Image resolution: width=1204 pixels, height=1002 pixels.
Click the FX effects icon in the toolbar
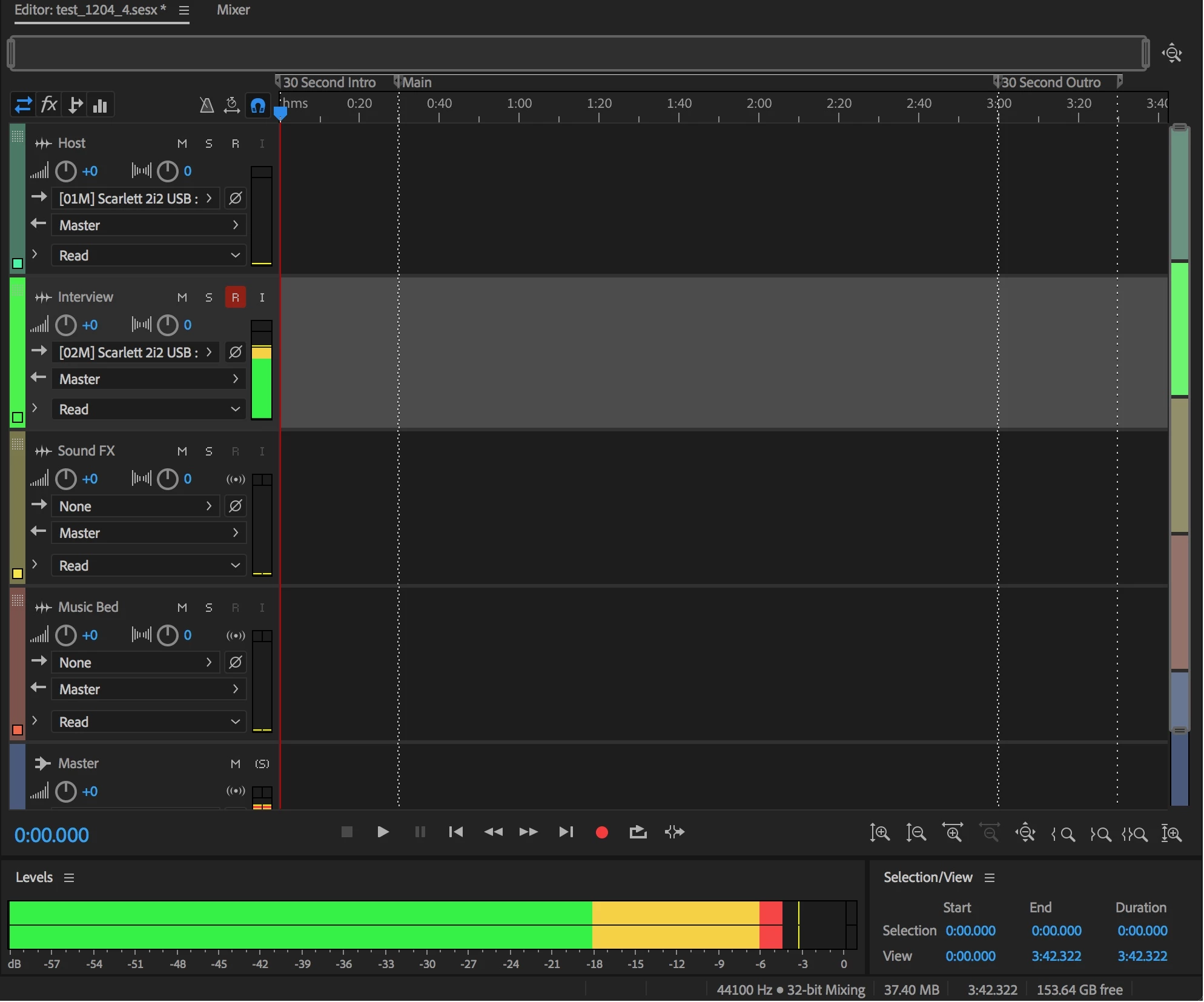tap(48, 105)
